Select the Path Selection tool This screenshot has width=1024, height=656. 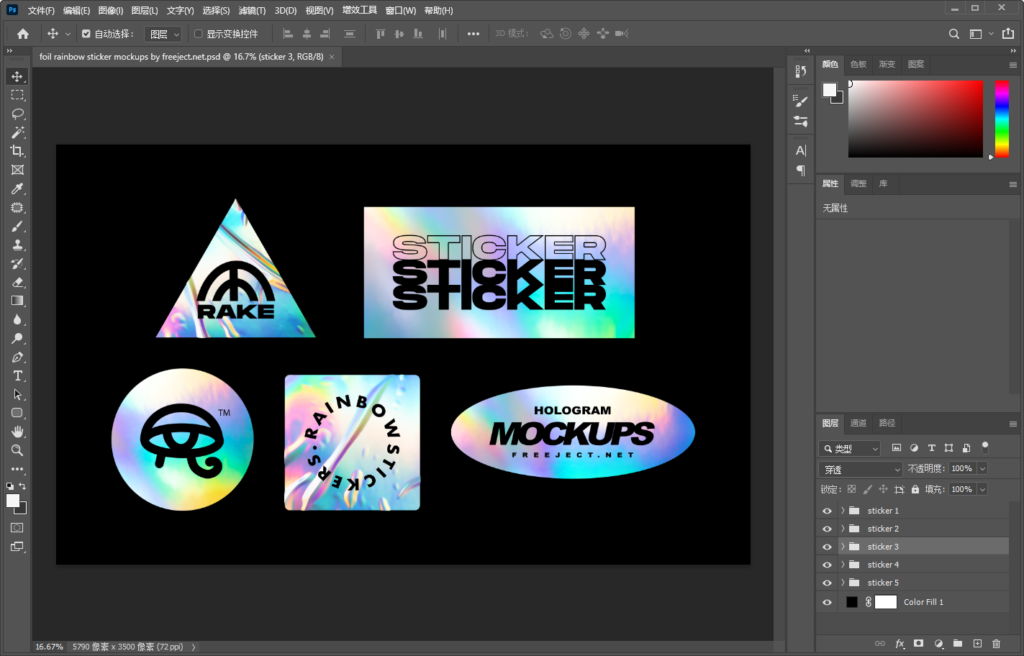point(17,395)
